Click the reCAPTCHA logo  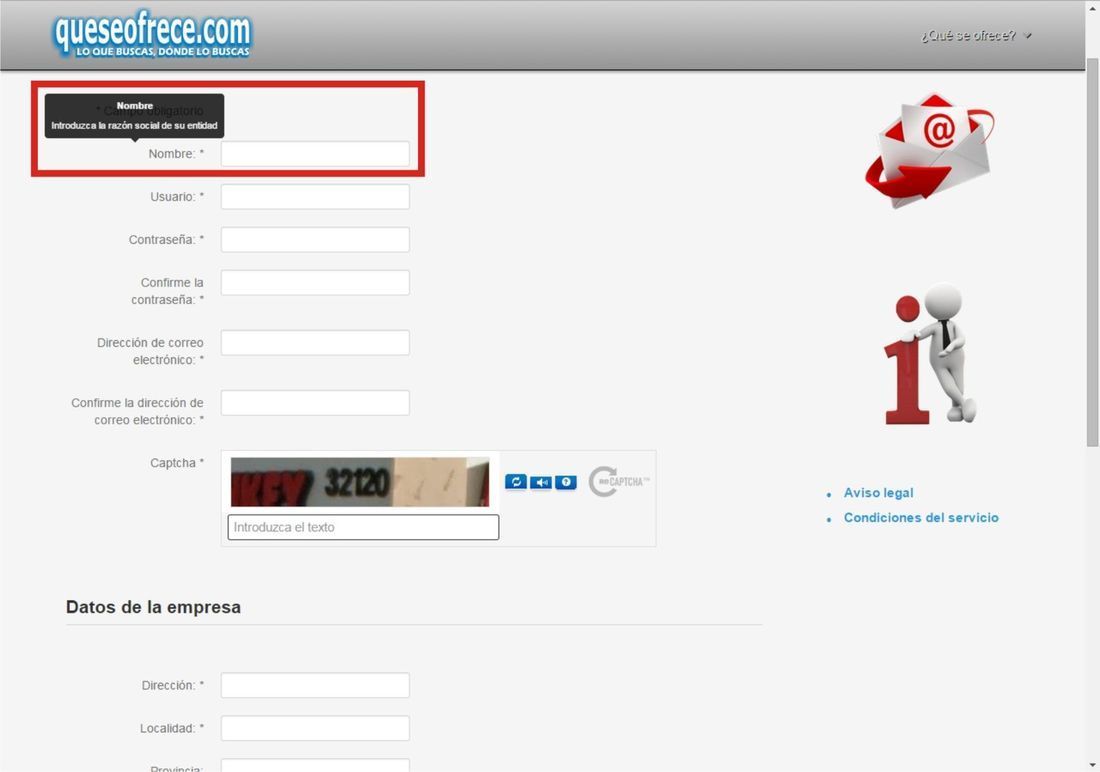(619, 481)
